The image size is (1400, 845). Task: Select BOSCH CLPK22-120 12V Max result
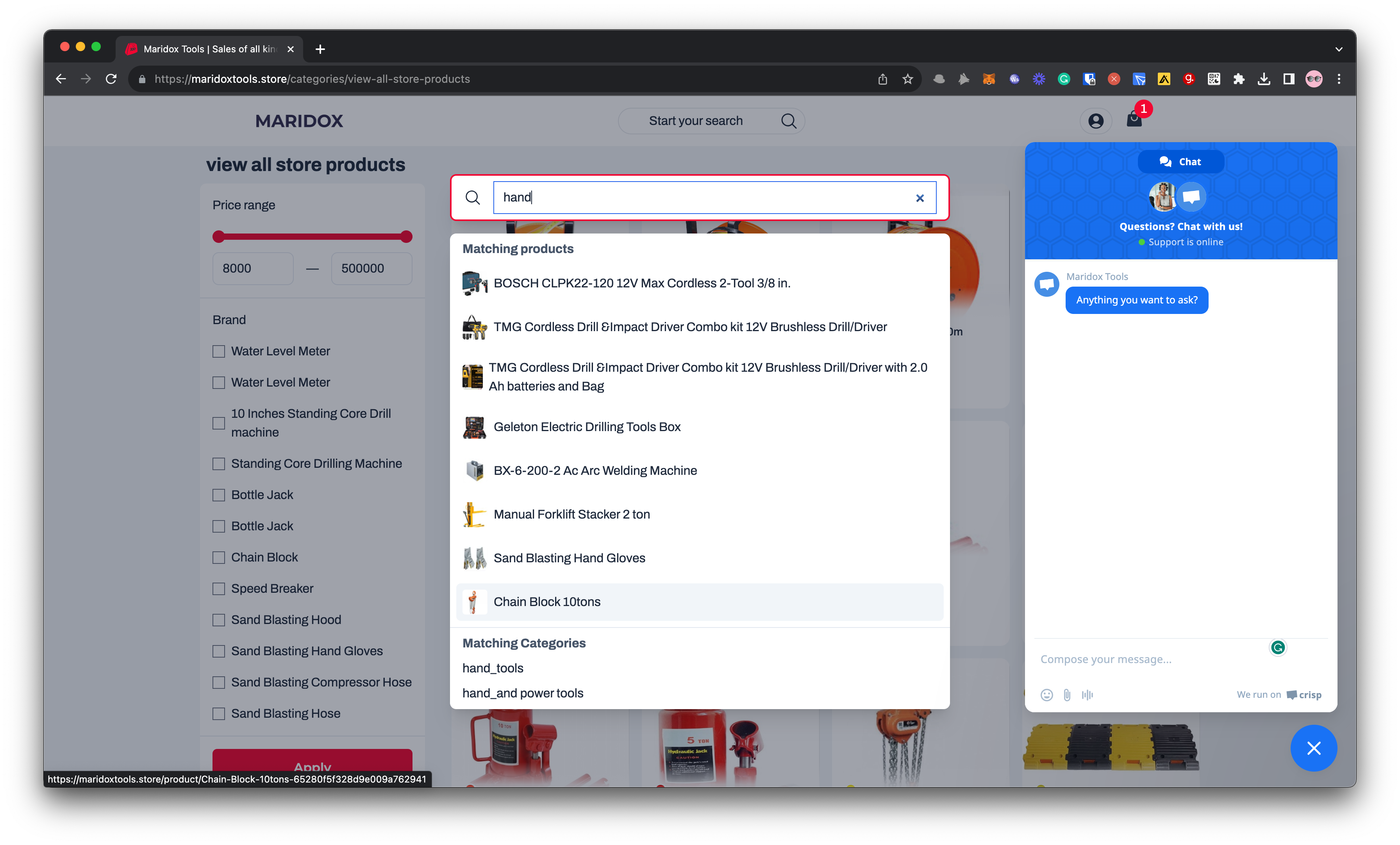pos(700,283)
